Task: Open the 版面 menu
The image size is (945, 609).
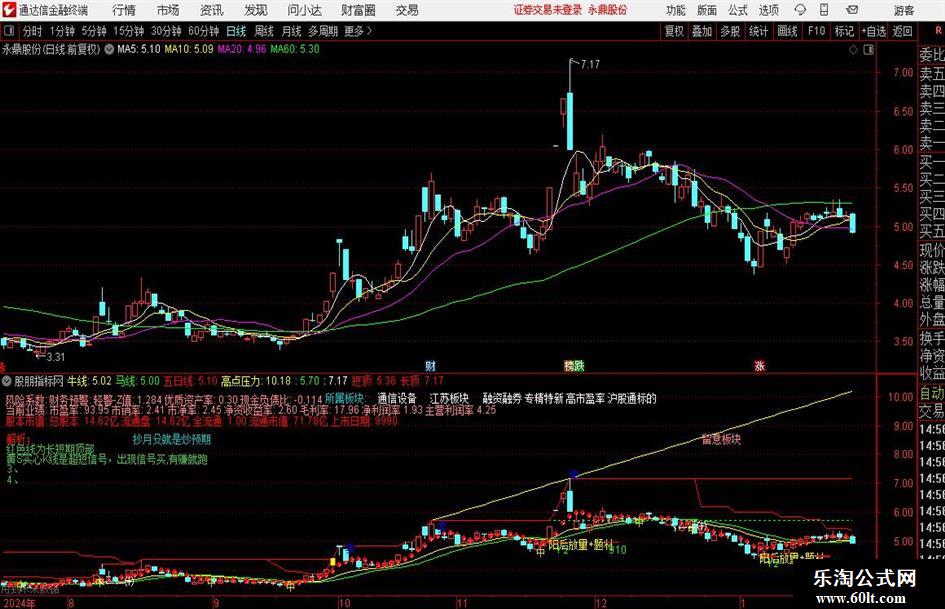Action: pyautogui.click(x=707, y=10)
